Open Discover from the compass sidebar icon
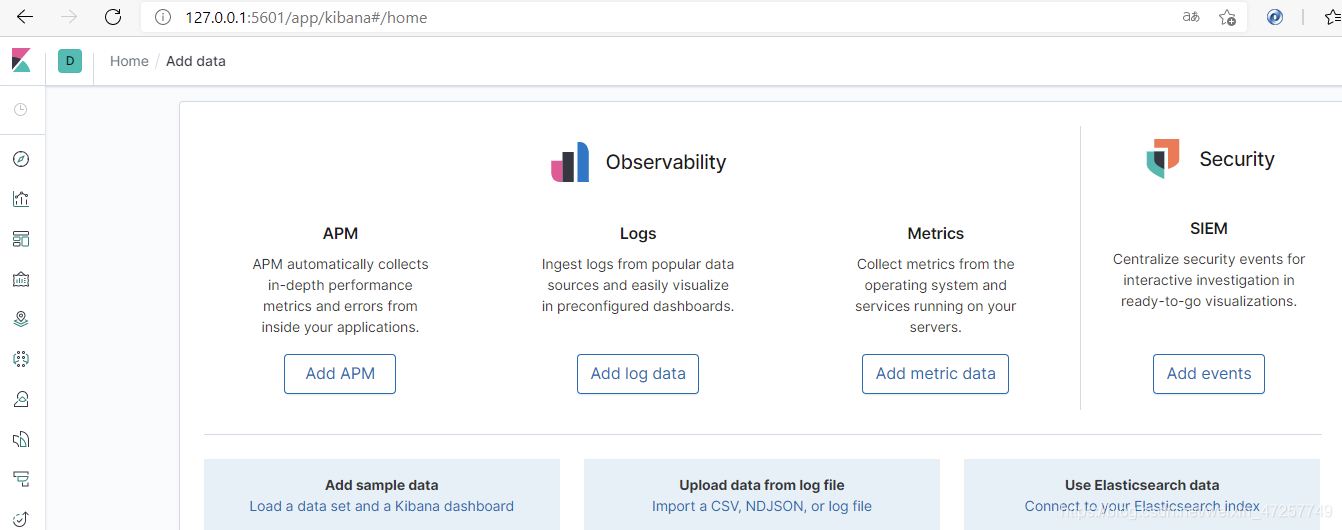 click(x=21, y=159)
